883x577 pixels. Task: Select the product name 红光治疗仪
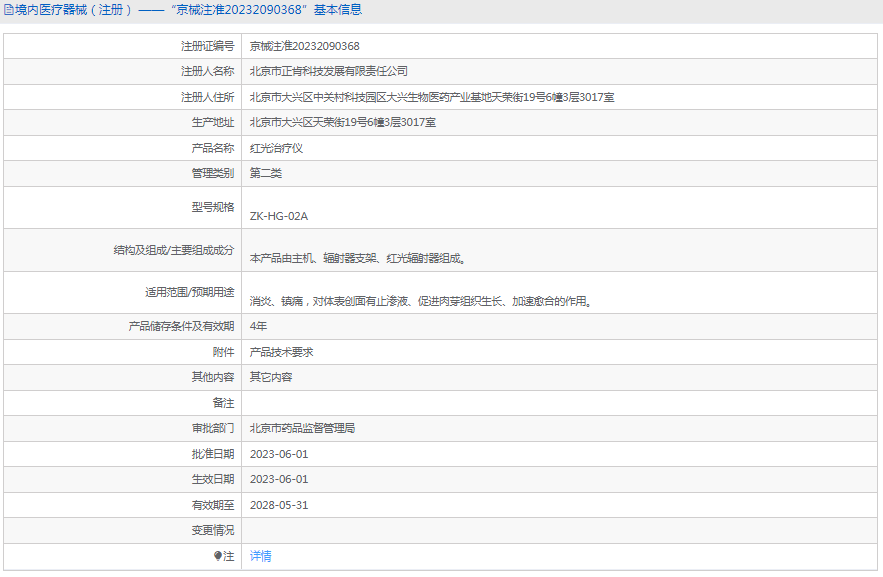[277, 148]
